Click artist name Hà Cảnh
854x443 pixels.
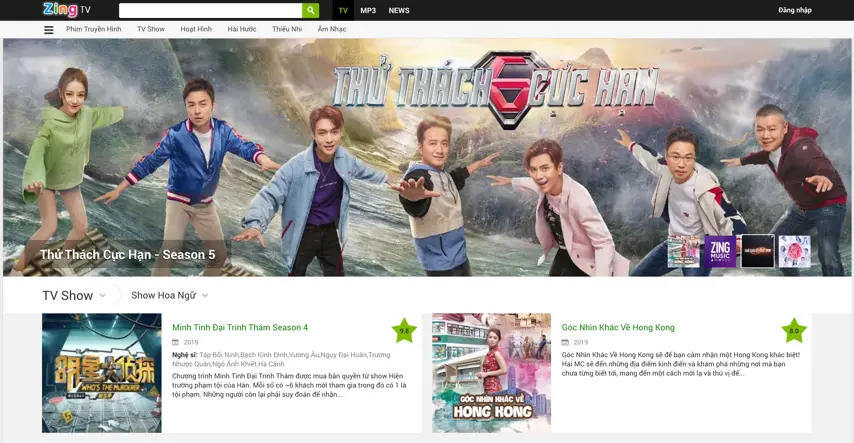[271, 364]
